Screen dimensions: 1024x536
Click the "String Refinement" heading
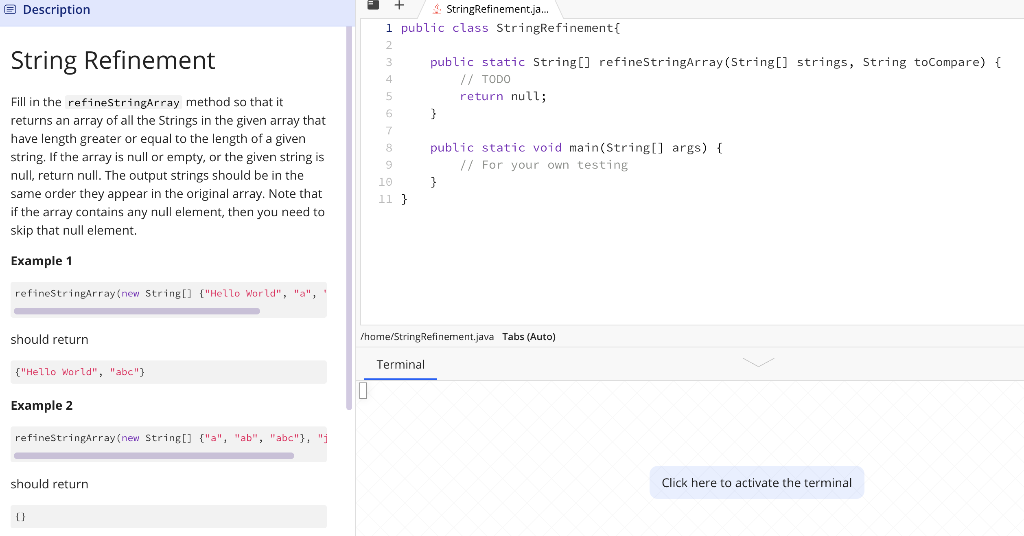(113, 60)
